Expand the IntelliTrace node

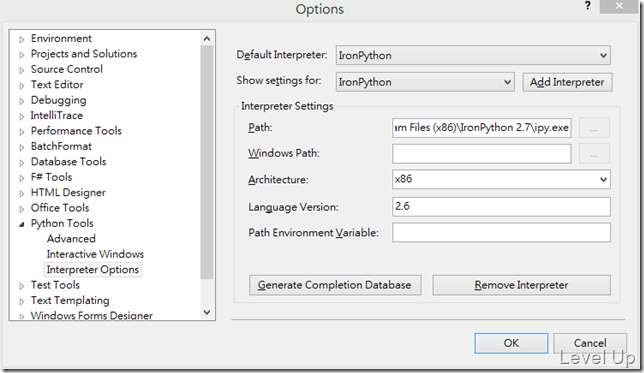point(22,116)
